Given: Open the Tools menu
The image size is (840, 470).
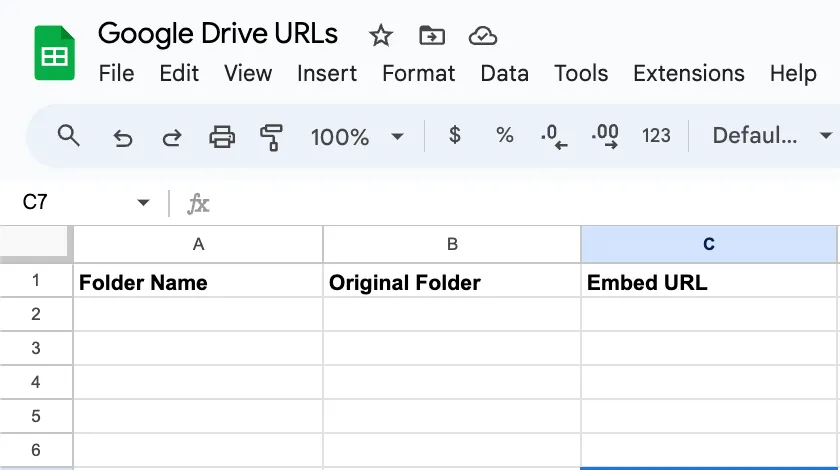Looking at the screenshot, I should [x=581, y=73].
